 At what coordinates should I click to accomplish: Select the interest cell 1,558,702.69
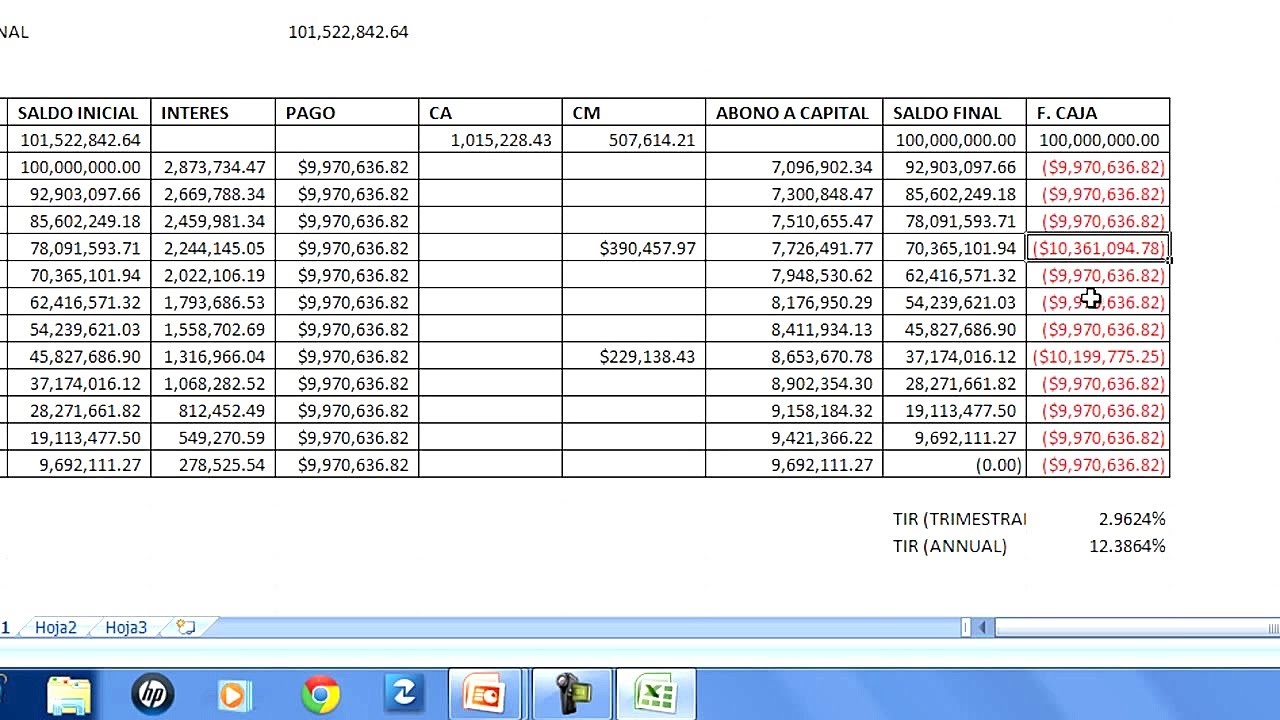click(213, 329)
